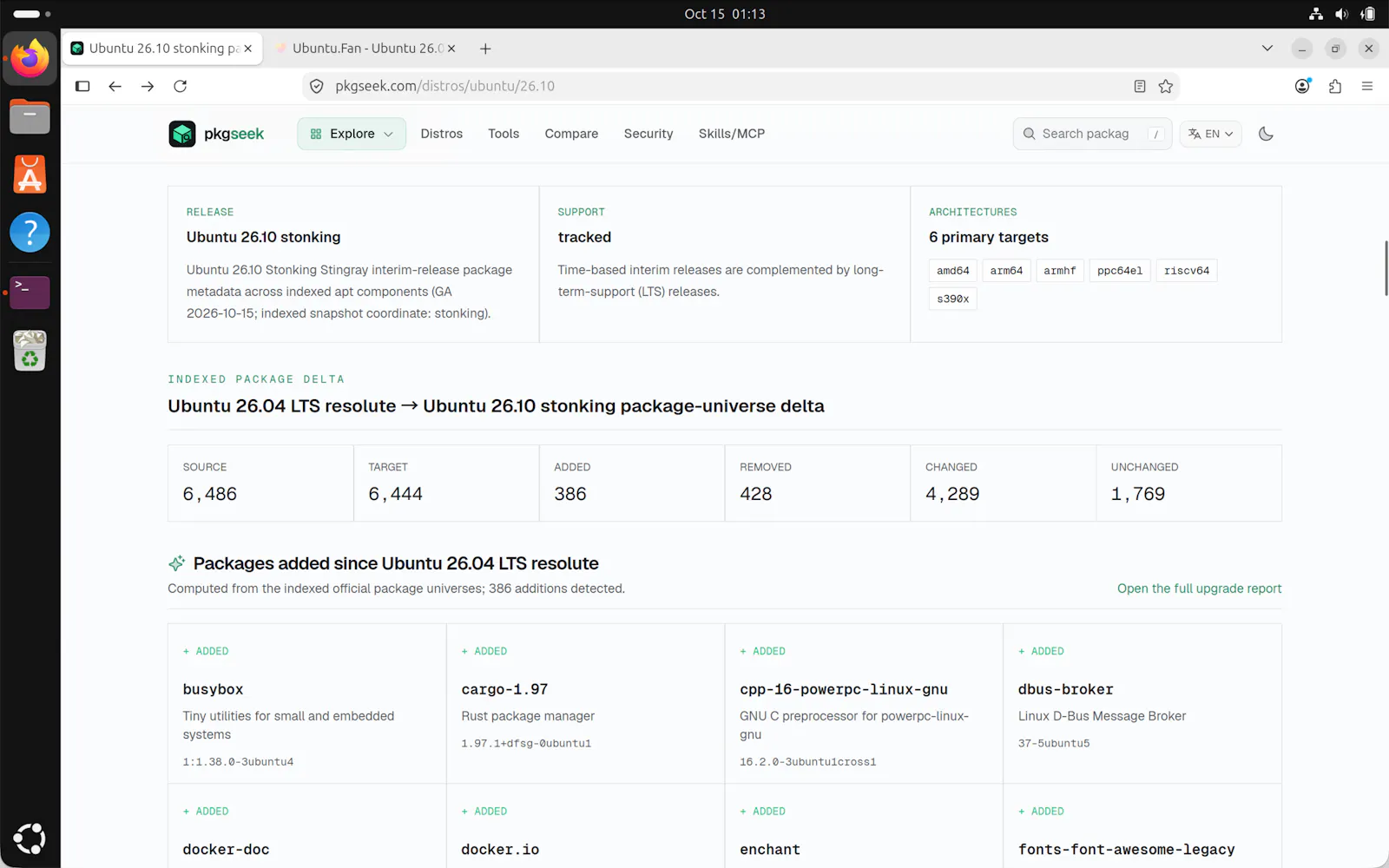Open the dbus-broker package card

pos(1142,704)
